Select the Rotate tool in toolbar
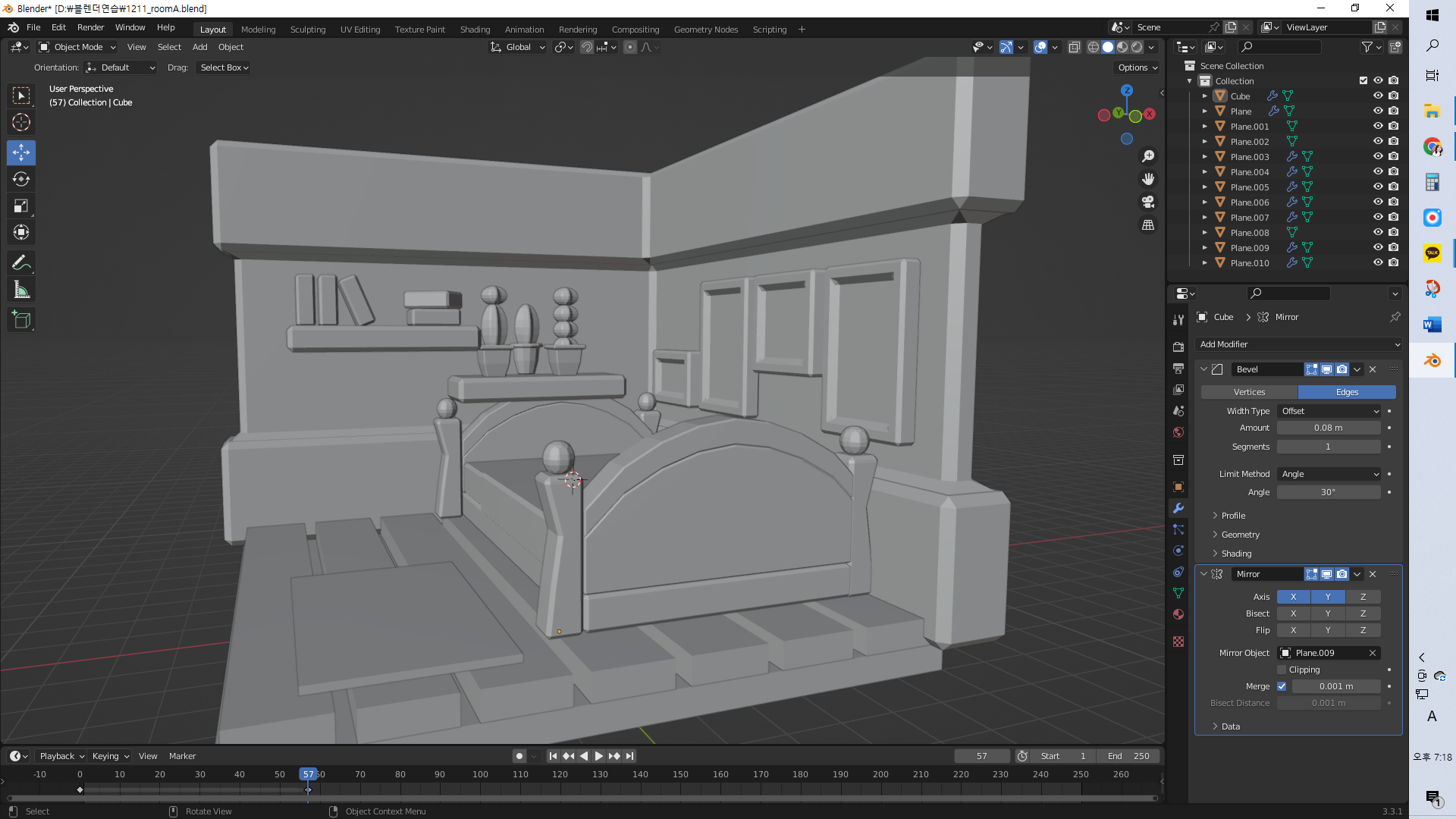Image resolution: width=1456 pixels, height=819 pixels. tap(21, 180)
